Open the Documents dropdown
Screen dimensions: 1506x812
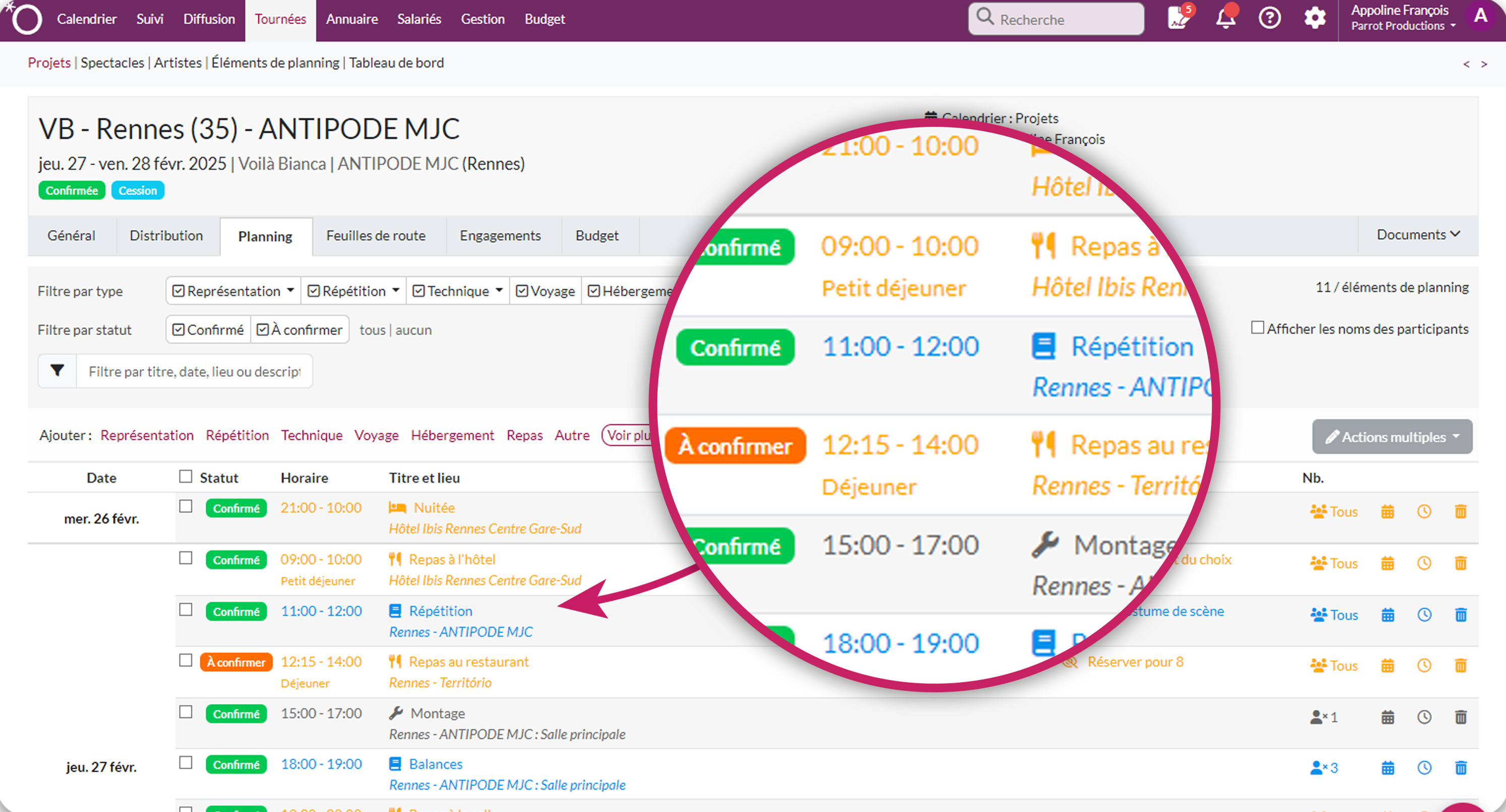[1418, 235]
